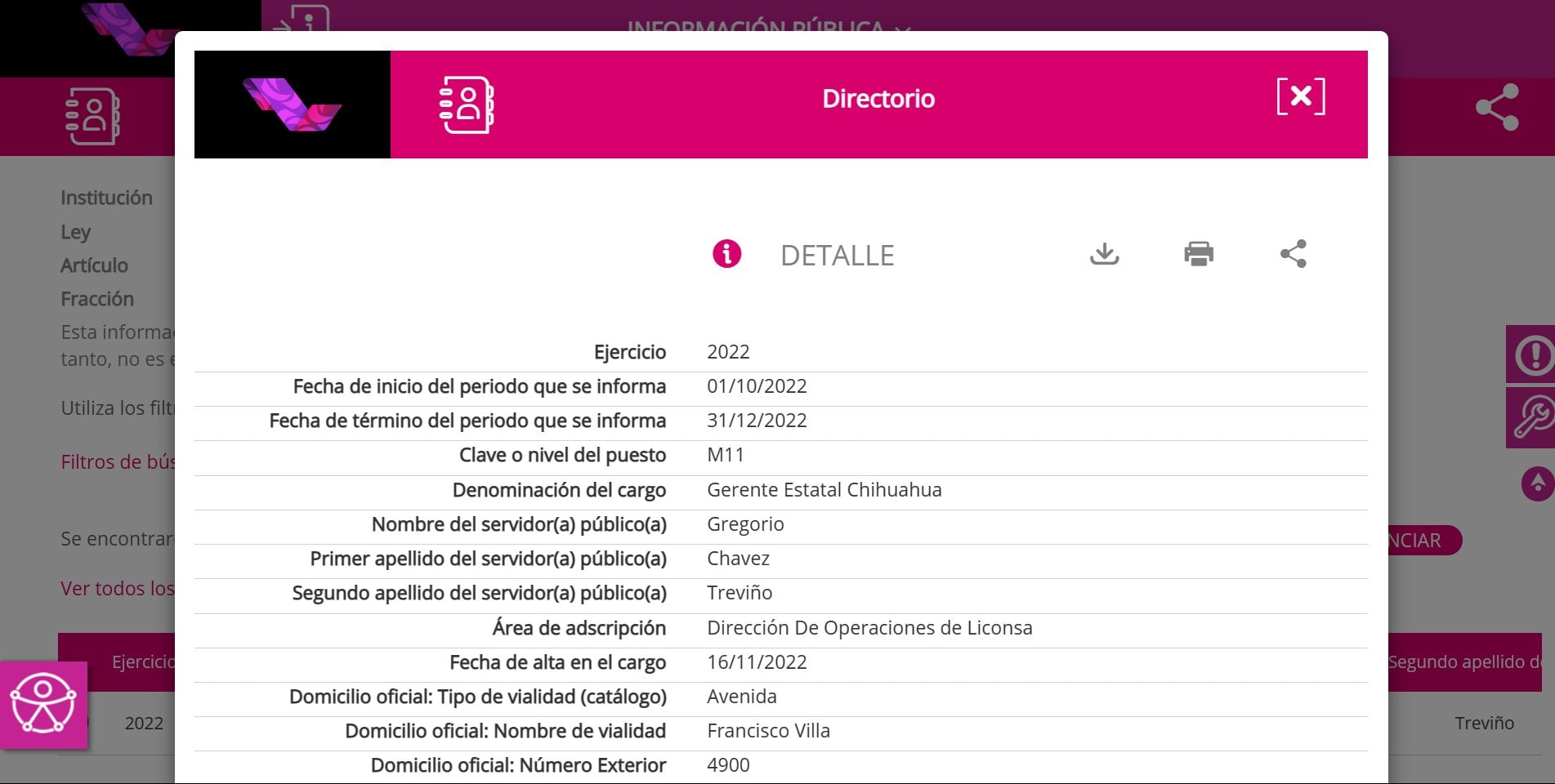The width and height of the screenshot is (1555, 784).
Task: Click the exclamation alert icon on right edge
Action: (1532, 354)
